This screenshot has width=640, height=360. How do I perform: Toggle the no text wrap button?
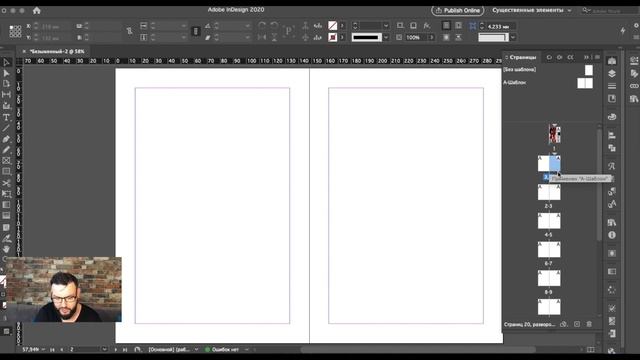pyautogui.click(x=446, y=26)
